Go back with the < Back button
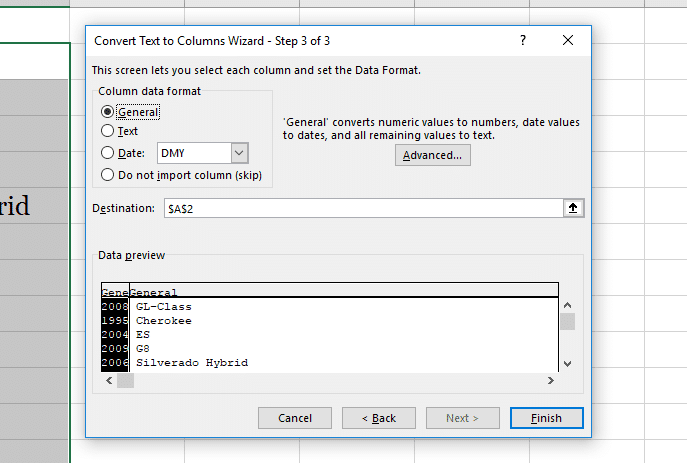 point(378,418)
